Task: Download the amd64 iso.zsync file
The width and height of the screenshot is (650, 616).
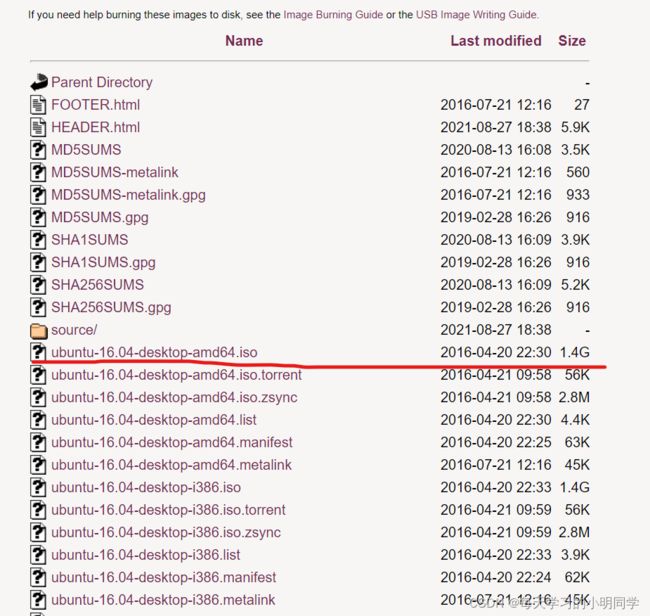Action: [x=174, y=398]
